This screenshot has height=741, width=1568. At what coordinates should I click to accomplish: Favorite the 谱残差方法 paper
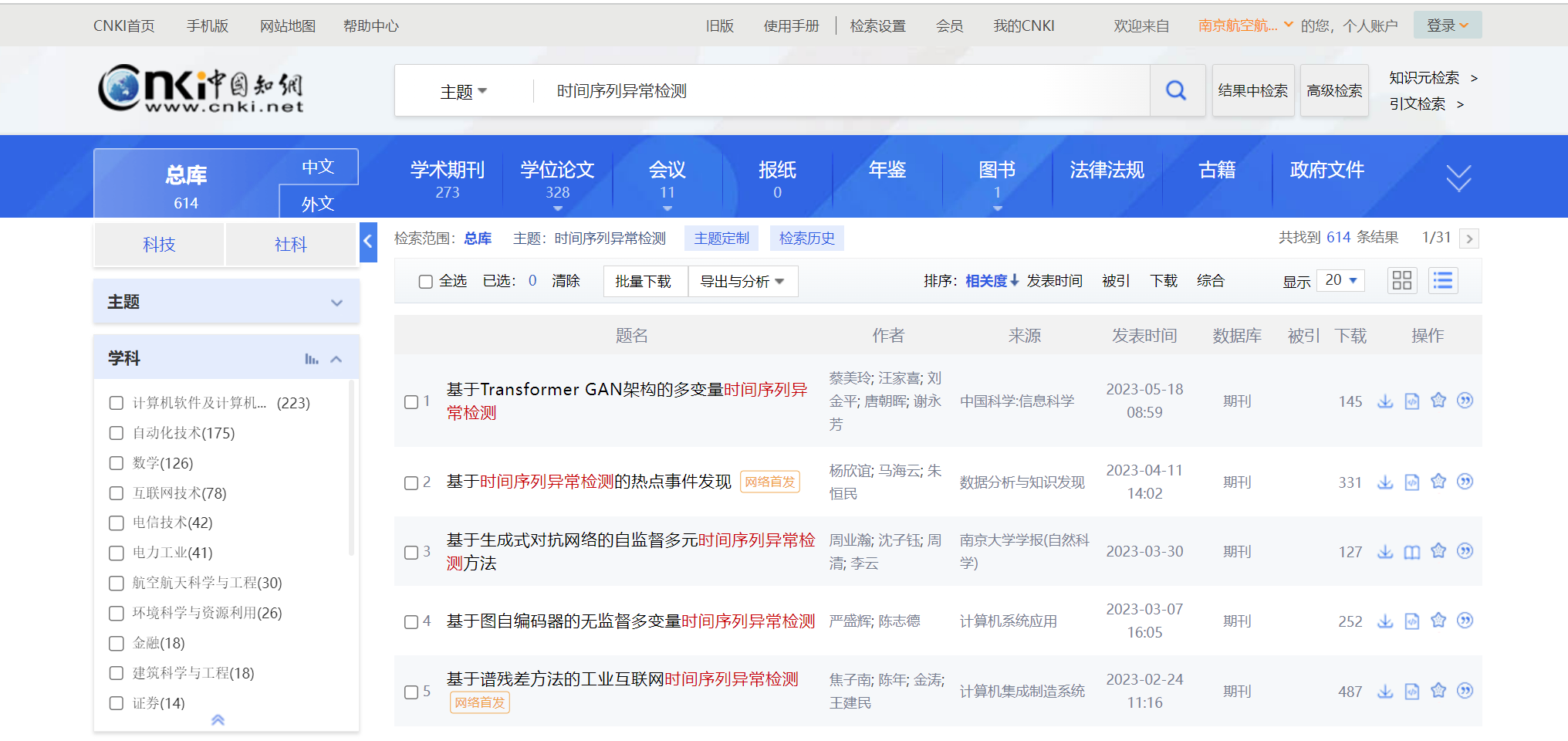click(x=1438, y=690)
